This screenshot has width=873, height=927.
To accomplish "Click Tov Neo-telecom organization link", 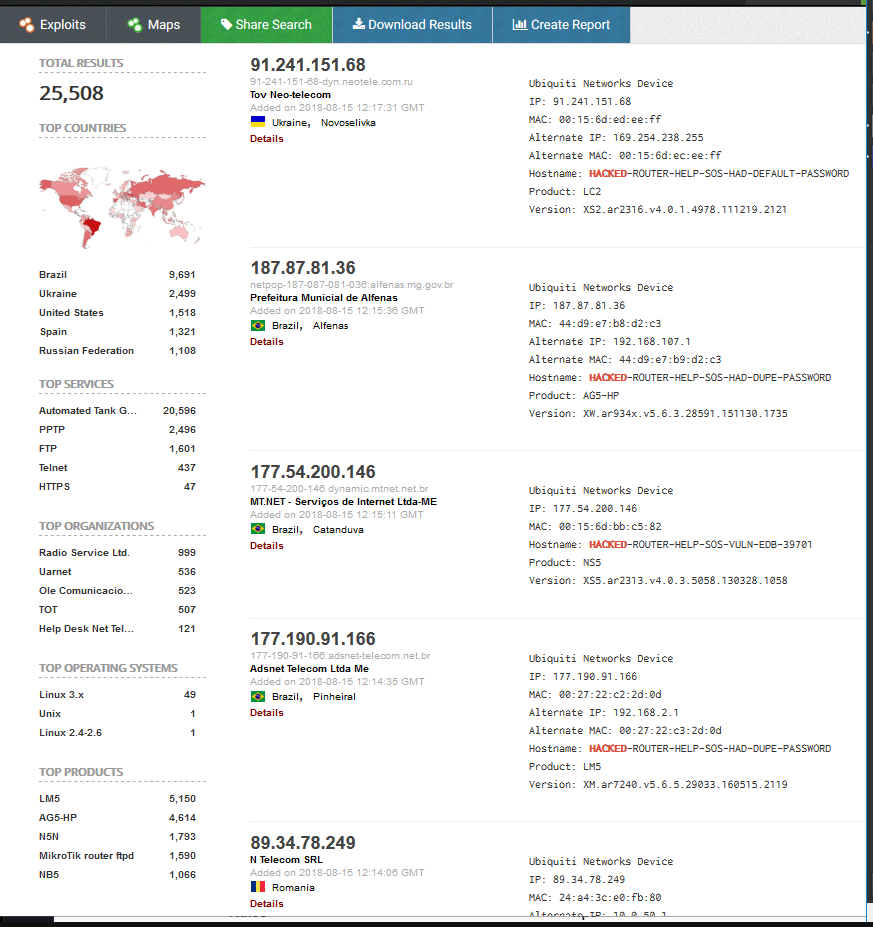I will pos(290,95).
